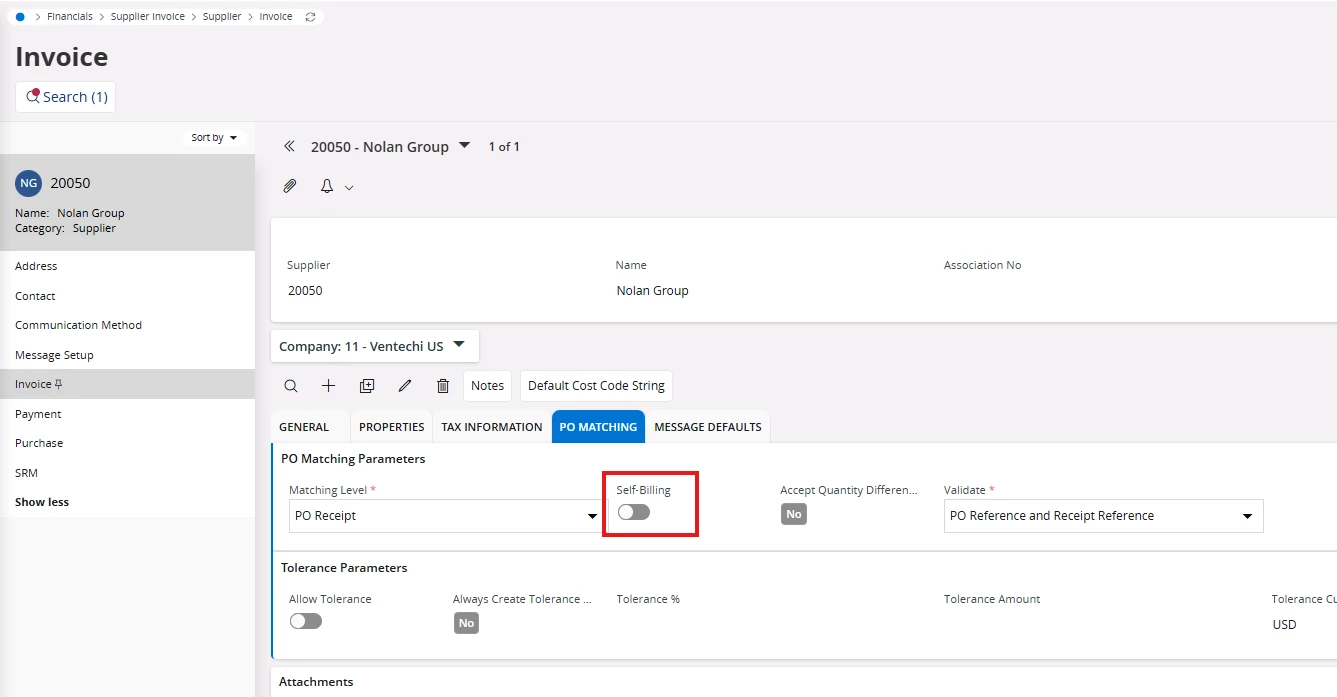The width and height of the screenshot is (1337, 697).
Task: Click Invoice in the breadcrumb
Action: (276, 17)
